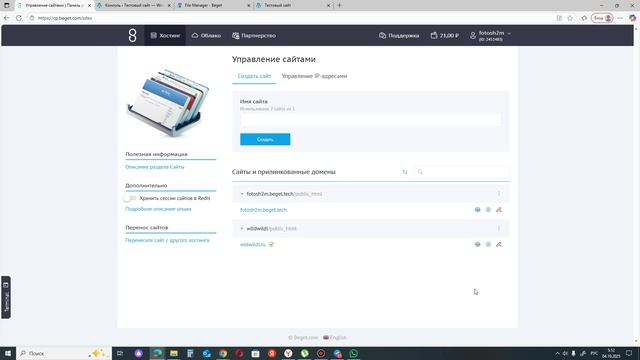
Task: Open Yandex Browser from the taskbar
Action: pos(288,353)
